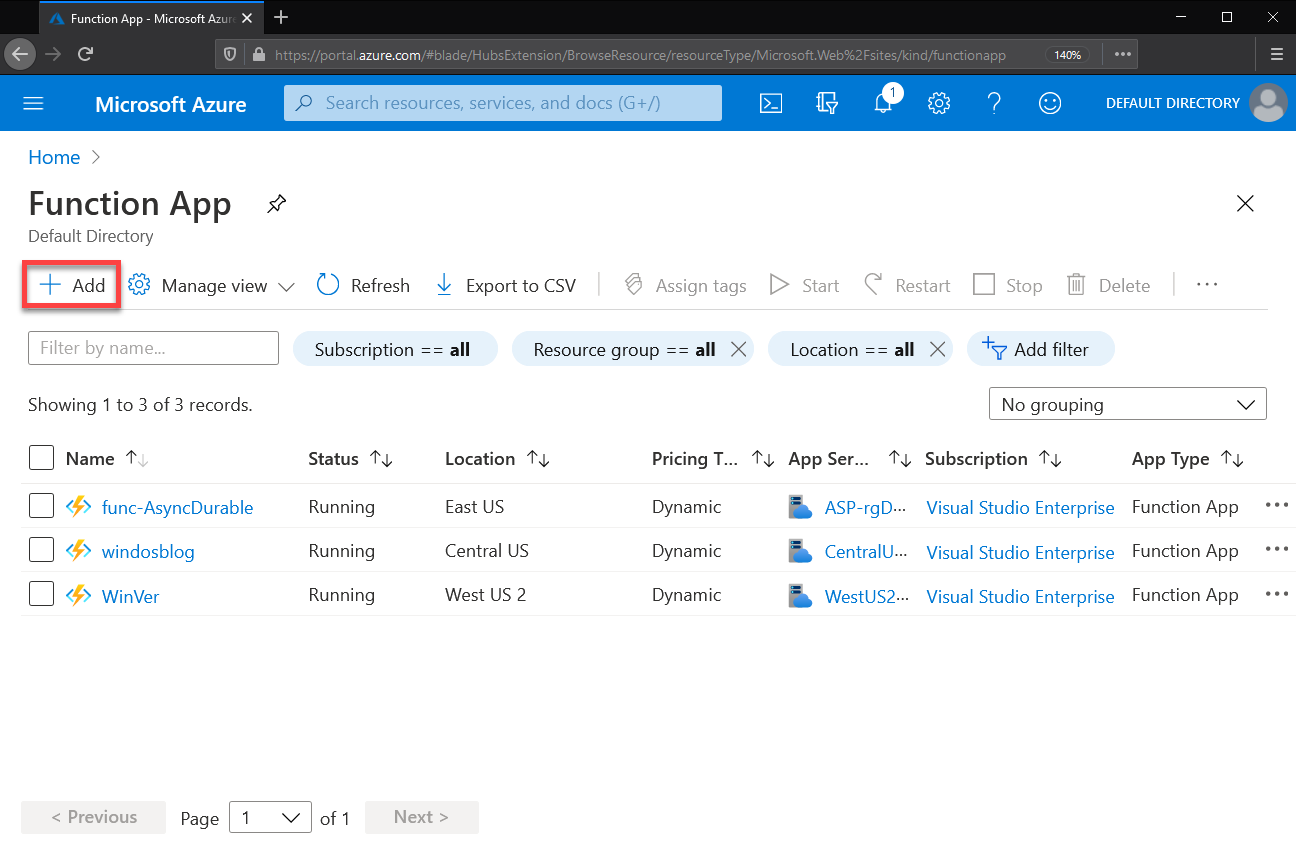Open row actions for windosblog
This screenshot has height=861, width=1296.
click(x=1277, y=549)
